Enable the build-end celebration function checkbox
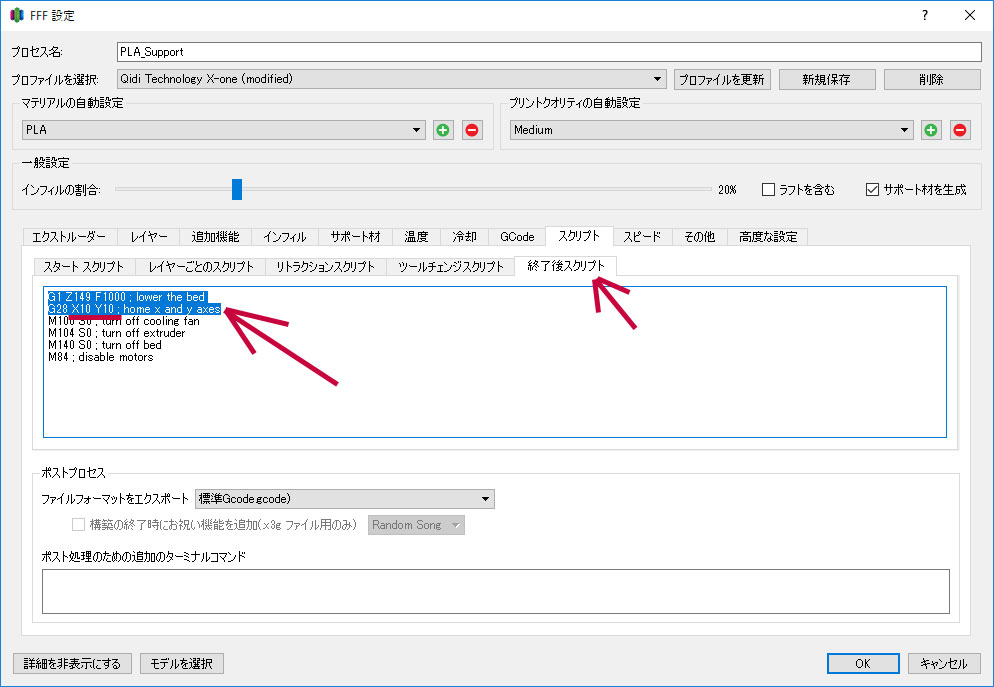This screenshot has height=687, width=994. coord(79,525)
